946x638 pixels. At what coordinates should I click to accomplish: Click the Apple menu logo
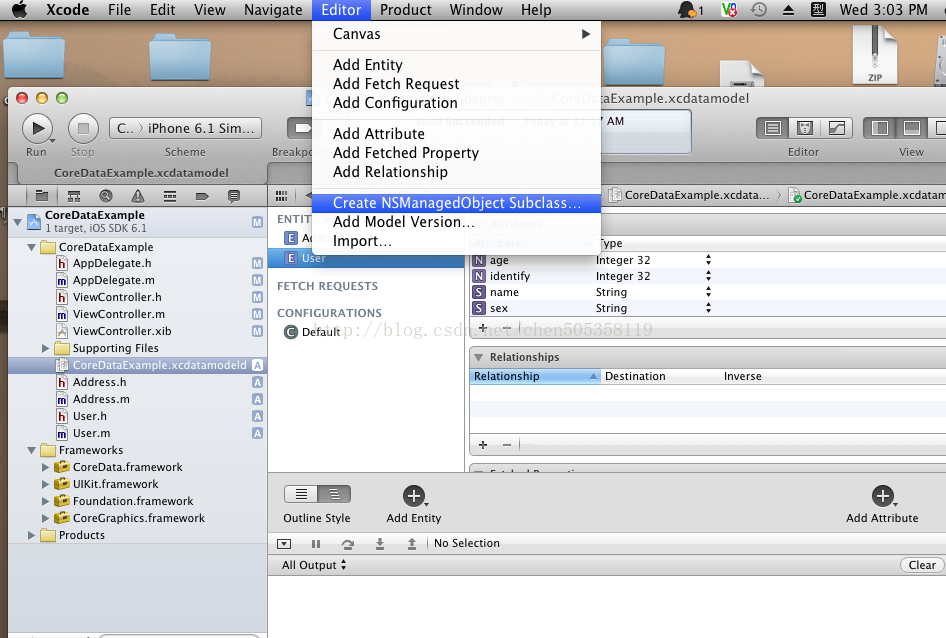19,10
